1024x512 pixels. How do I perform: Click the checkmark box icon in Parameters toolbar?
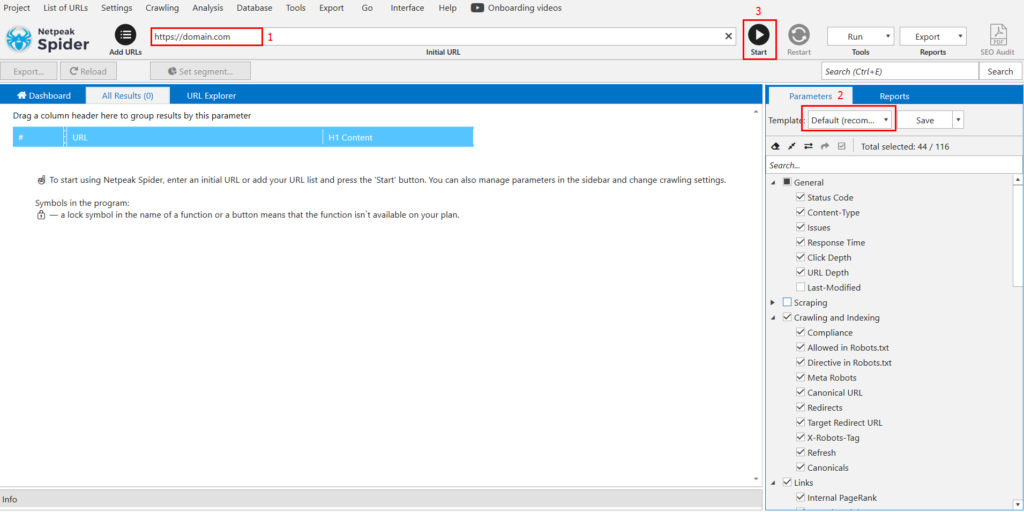[x=841, y=146]
